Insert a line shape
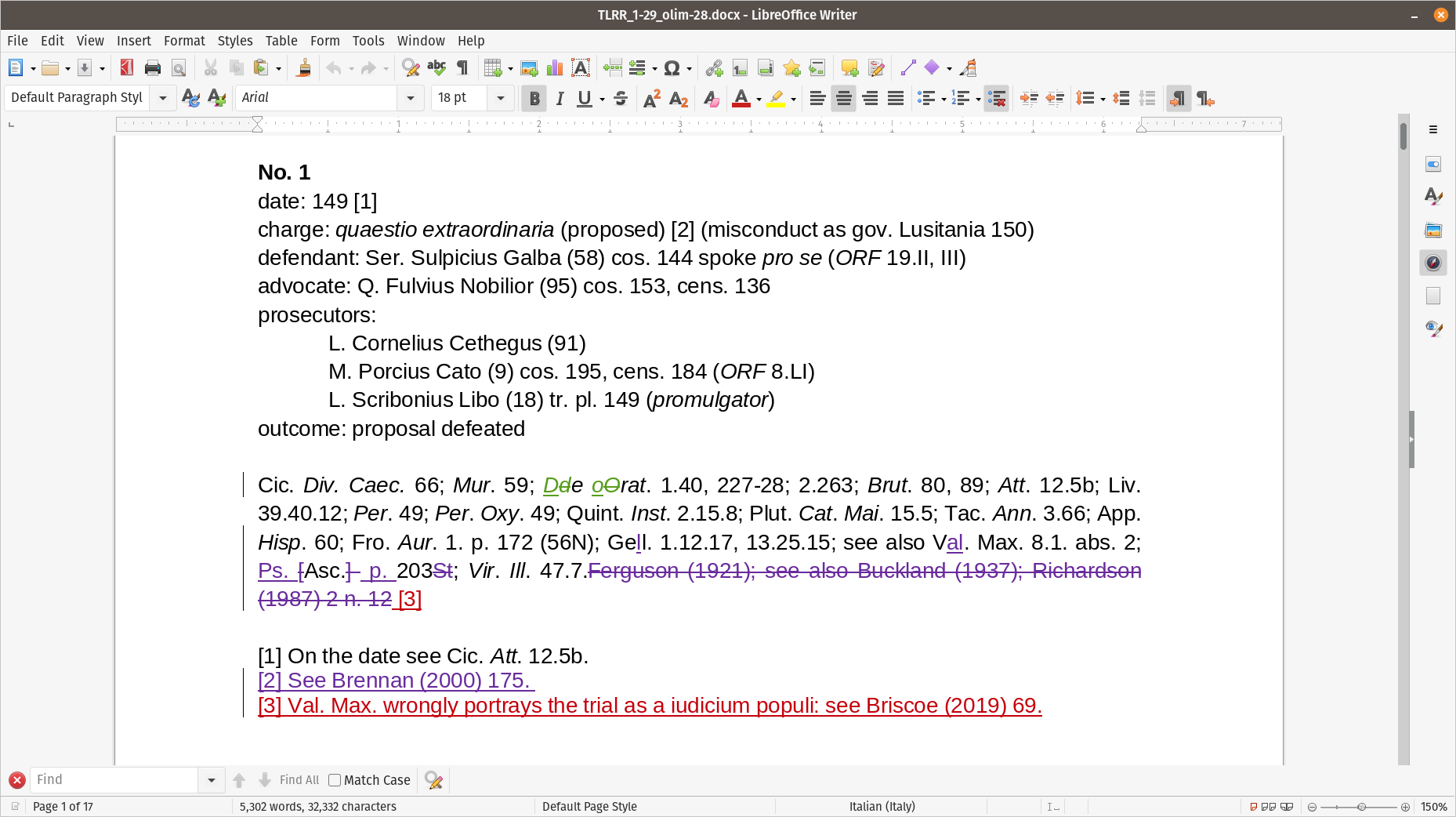The height and width of the screenshot is (817, 1456). tap(908, 68)
